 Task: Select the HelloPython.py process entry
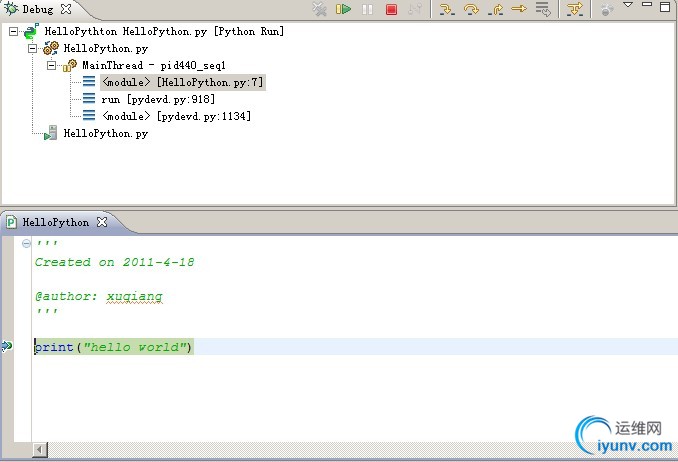coord(106,133)
